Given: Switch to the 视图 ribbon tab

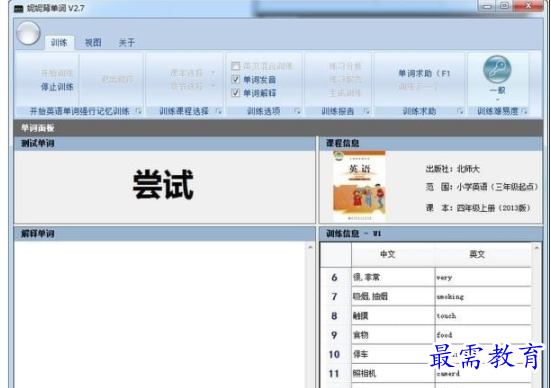Looking at the screenshot, I should pos(93,43).
